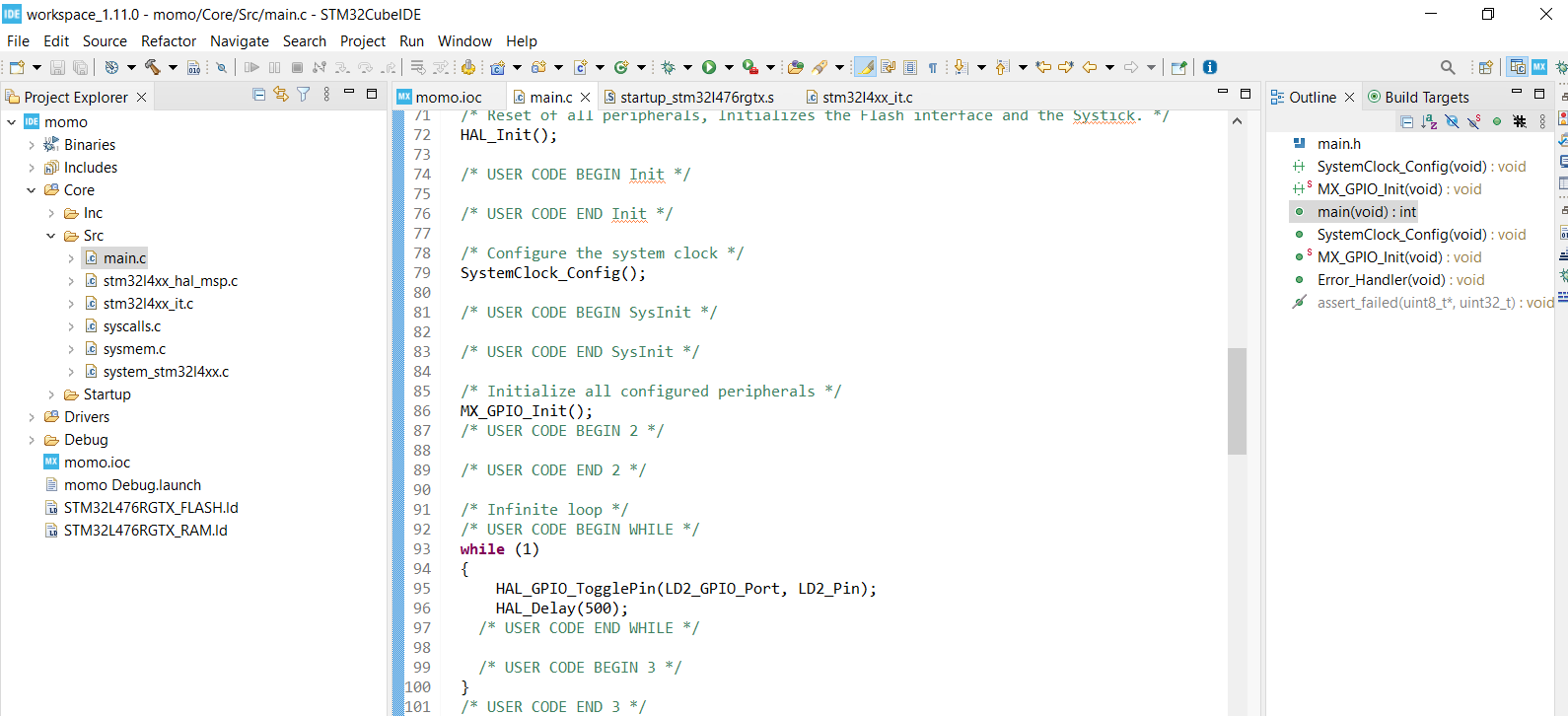
Task: Collapse All in Project Explorer
Action: 258,95
